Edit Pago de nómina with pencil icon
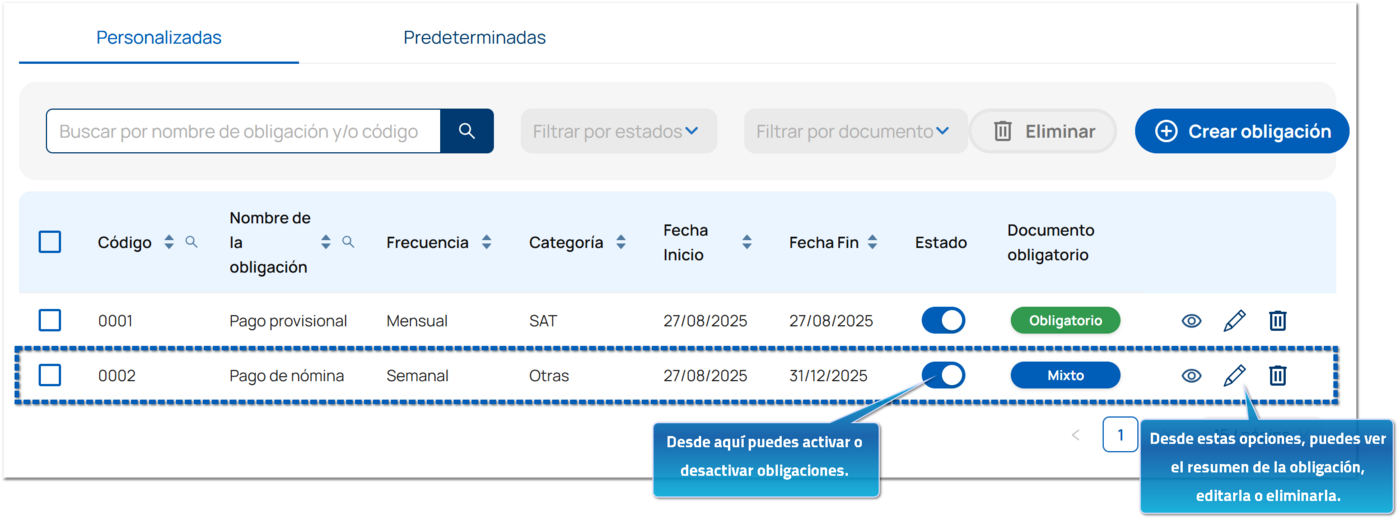Screen dimensions: 1400x520 pyautogui.click(x=1235, y=375)
